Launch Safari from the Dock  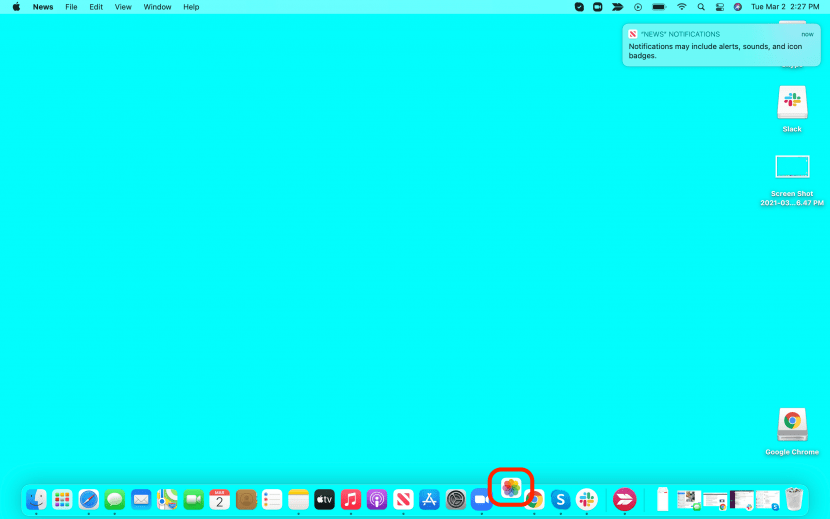pyautogui.click(x=89, y=499)
